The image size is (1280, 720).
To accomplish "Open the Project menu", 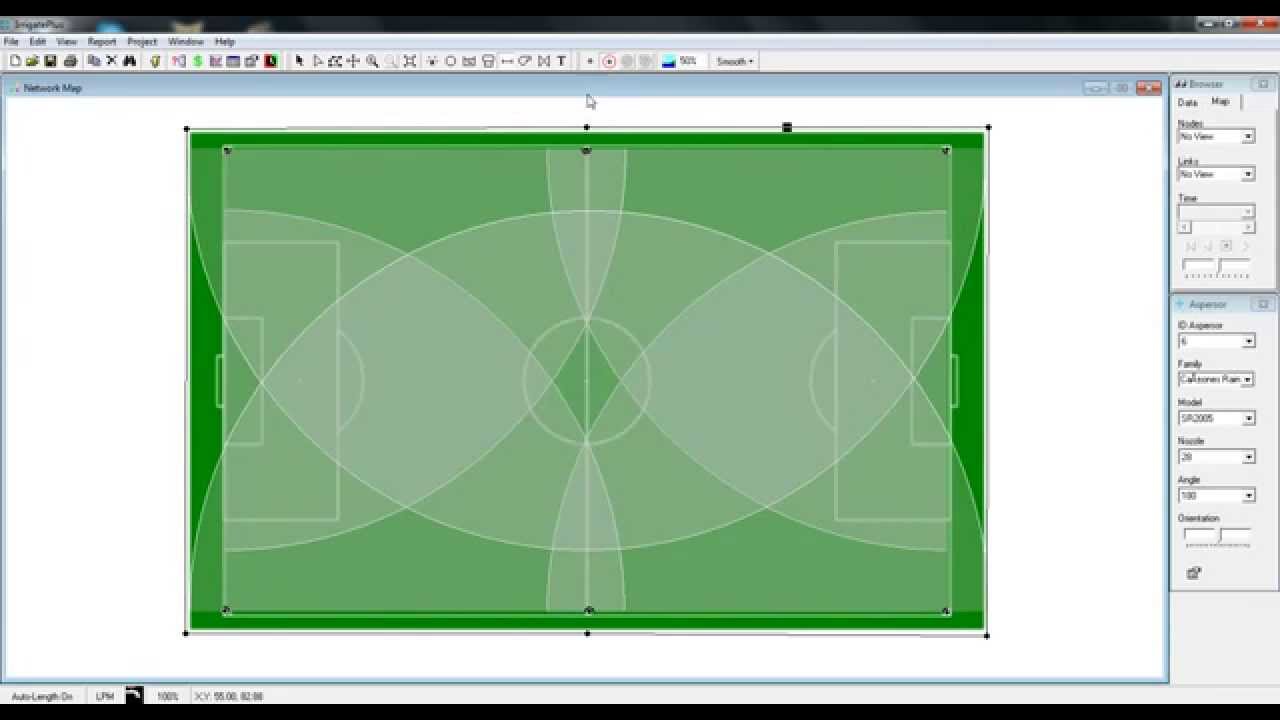I will point(142,42).
